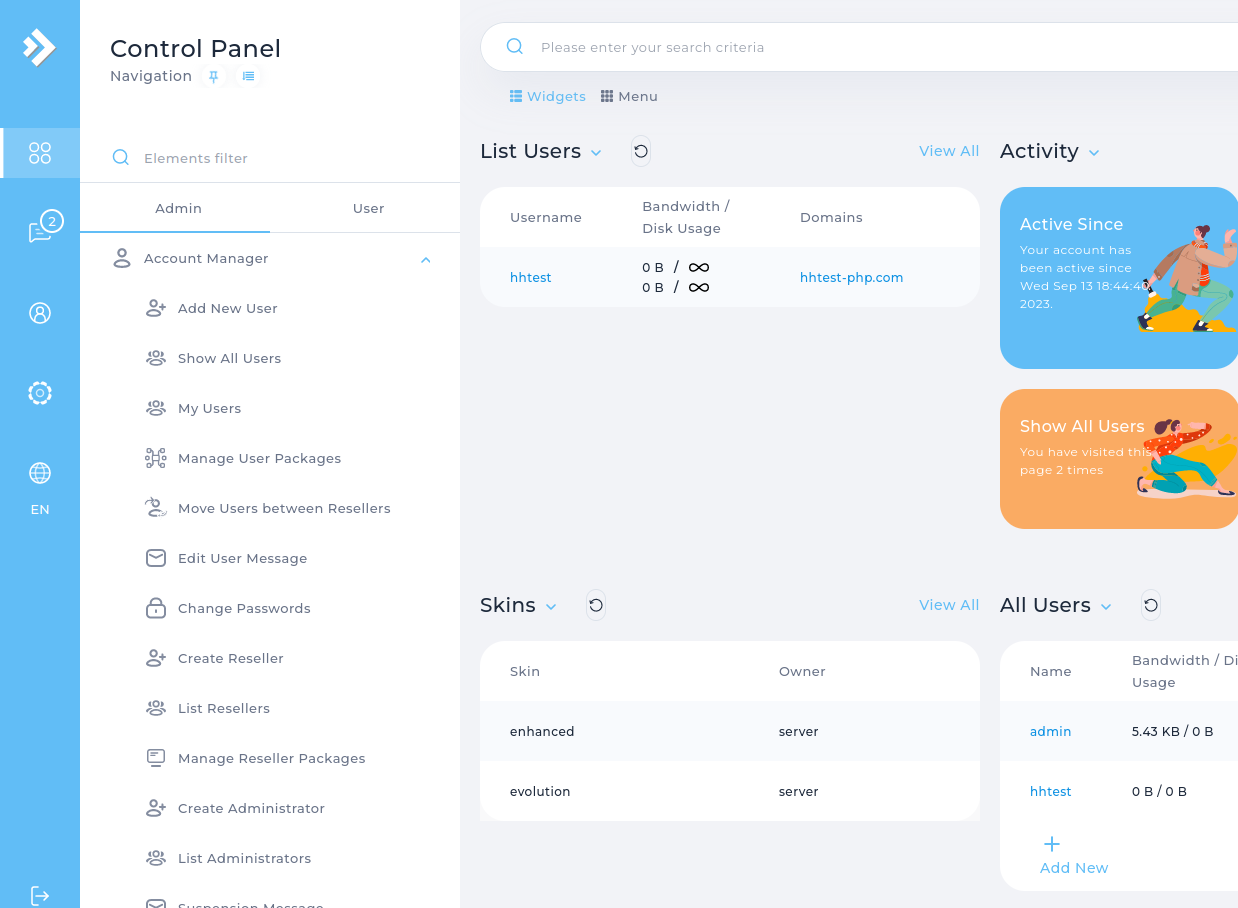Viewport: 1238px width, 908px height.
Task: Open the settings gear icon in sidebar
Action: point(40,393)
